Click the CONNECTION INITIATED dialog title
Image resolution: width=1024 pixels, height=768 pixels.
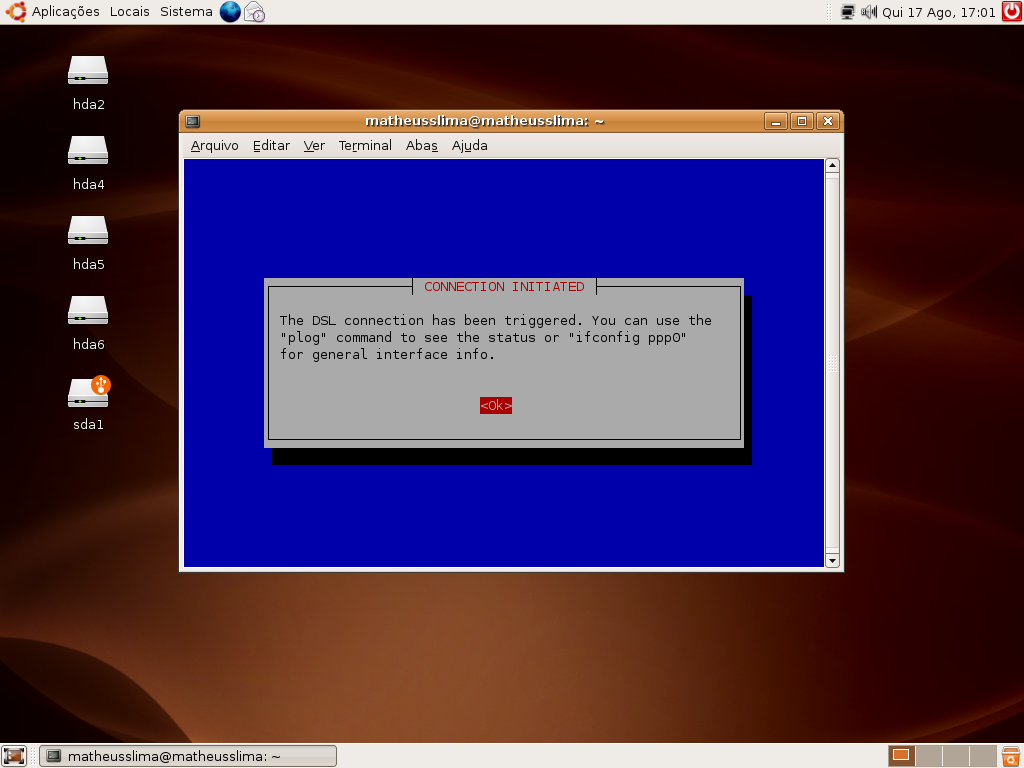point(504,287)
